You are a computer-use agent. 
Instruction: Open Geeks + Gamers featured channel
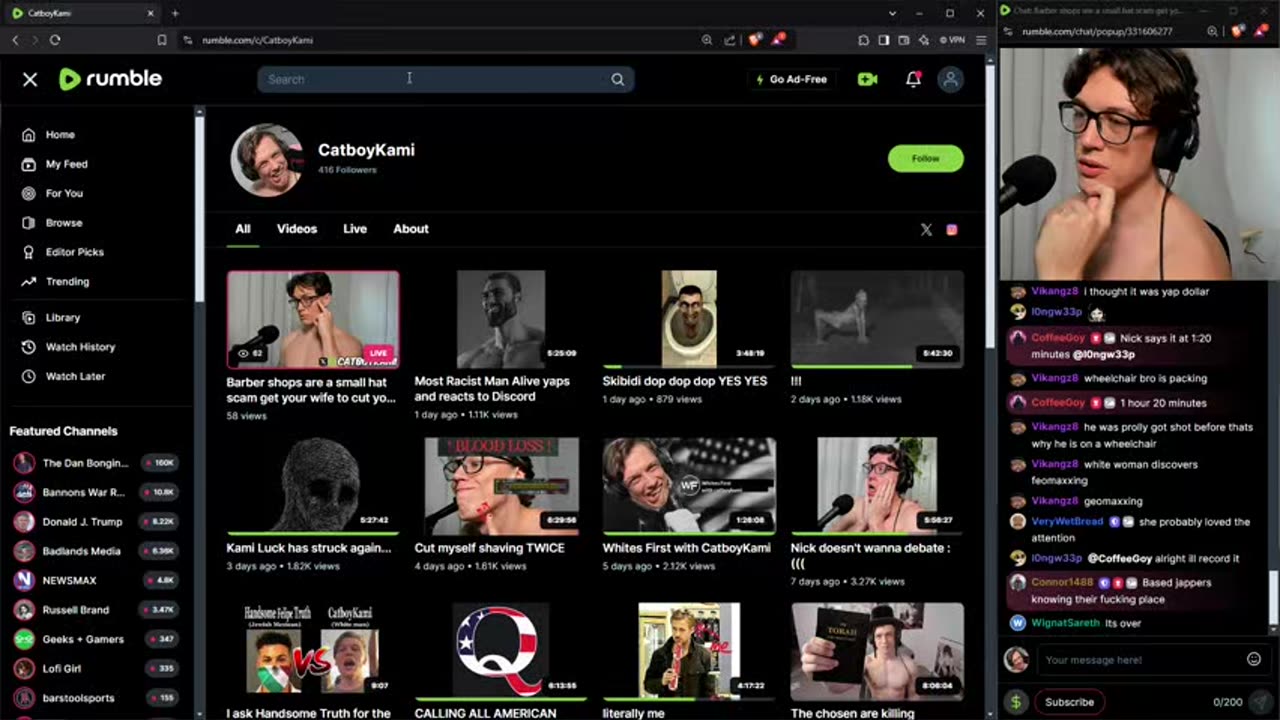pos(97,639)
